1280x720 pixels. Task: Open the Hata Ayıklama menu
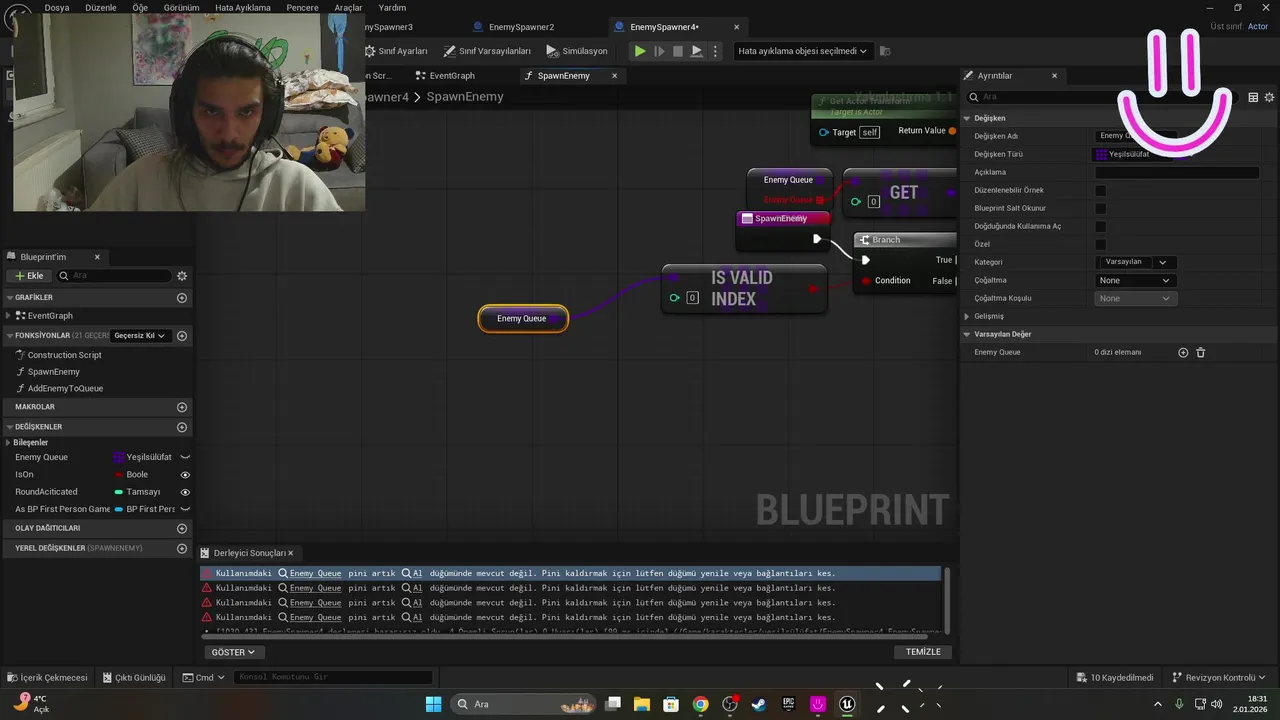[243, 7]
